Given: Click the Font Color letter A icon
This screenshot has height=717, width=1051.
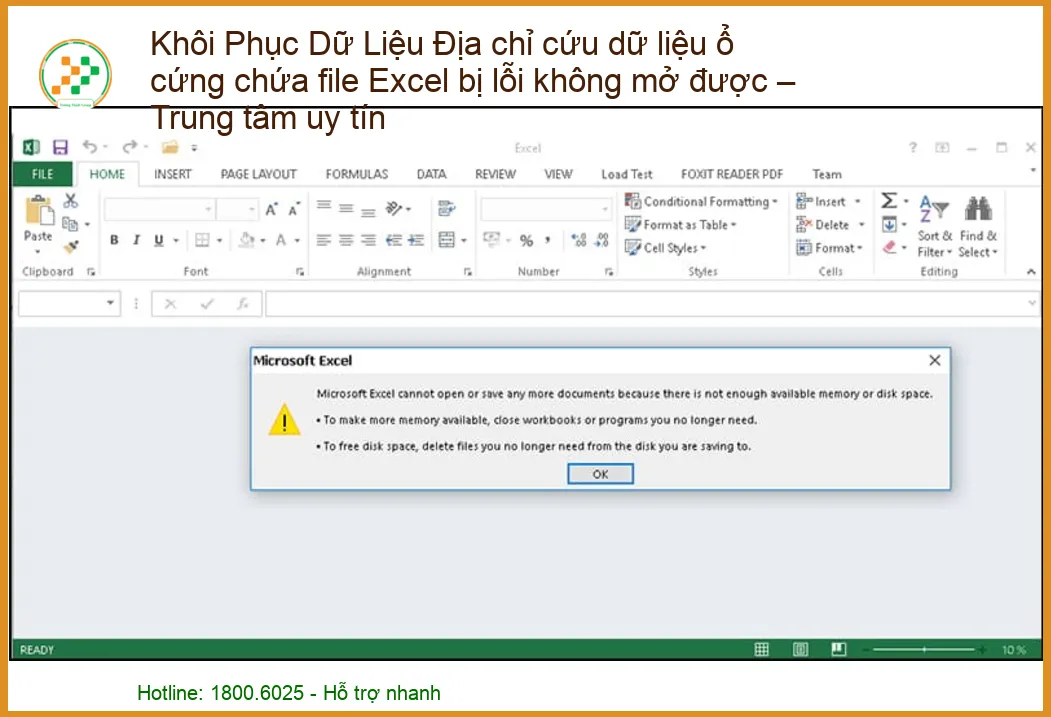Looking at the screenshot, I should [x=281, y=240].
